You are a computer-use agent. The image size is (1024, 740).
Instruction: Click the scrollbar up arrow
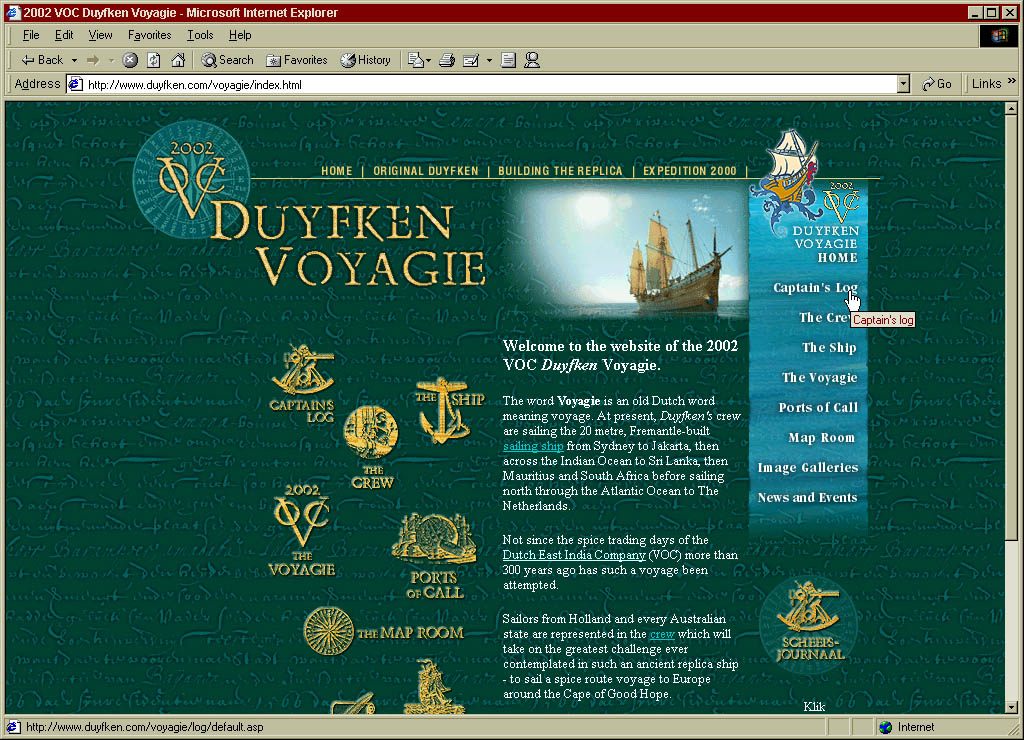[x=1011, y=109]
